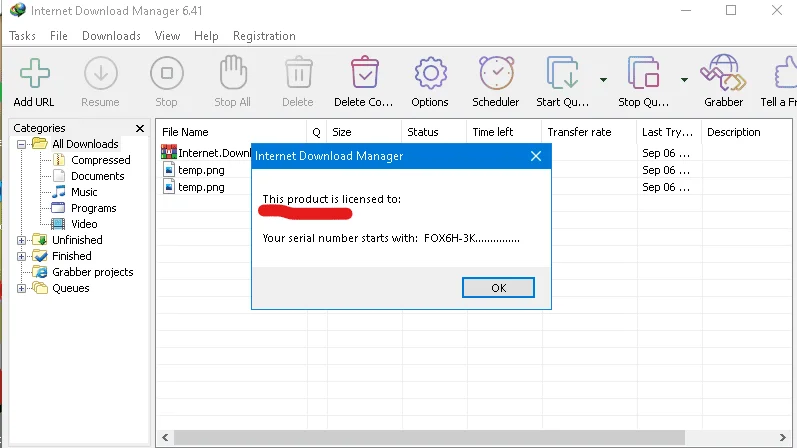Image resolution: width=797 pixels, height=448 pixels.
Task: Select the All Downloads category
Action: (85, 144)
